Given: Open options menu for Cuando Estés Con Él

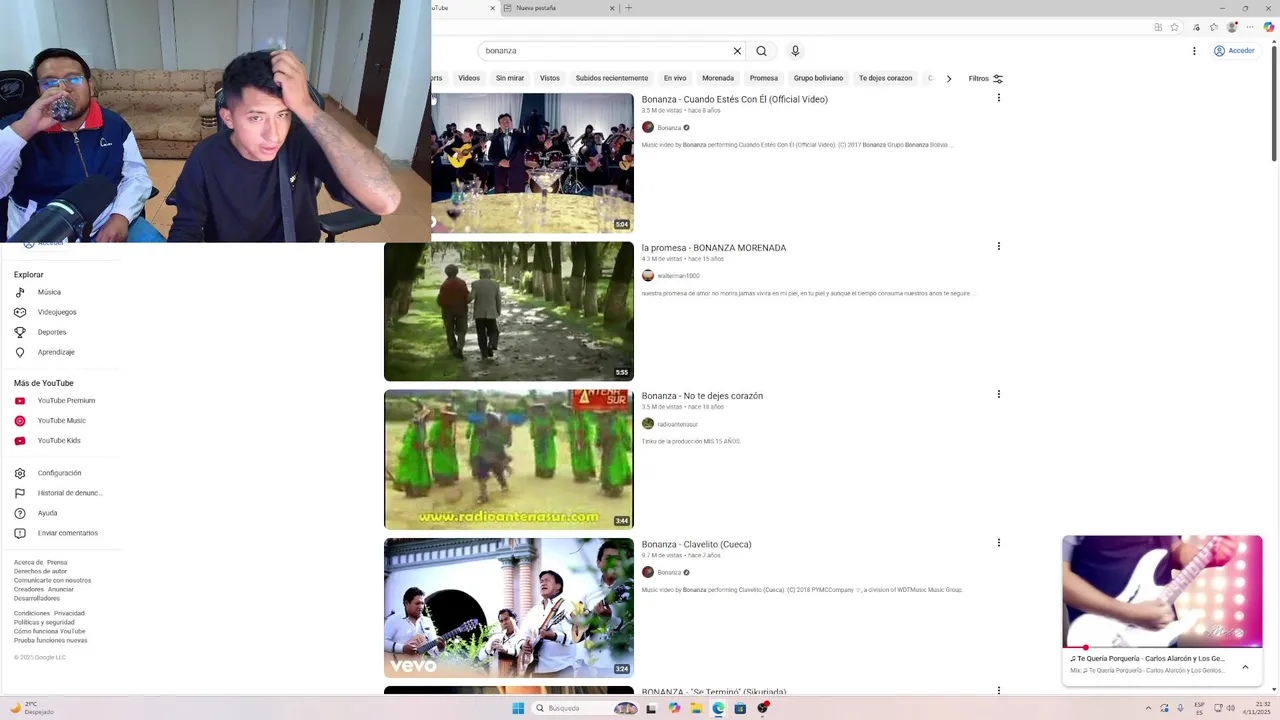Looking at the screenshot, I should tap(998, 98).
